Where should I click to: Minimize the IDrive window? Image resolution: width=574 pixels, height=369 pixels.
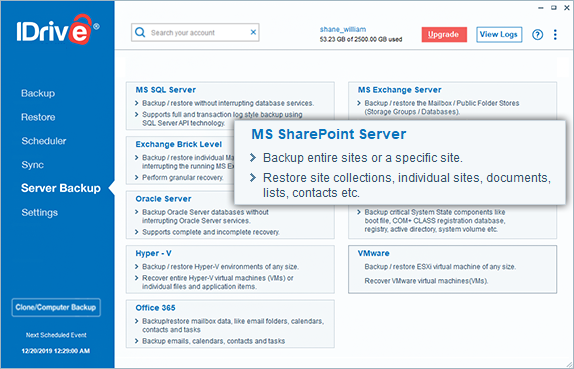pos(541,8)
